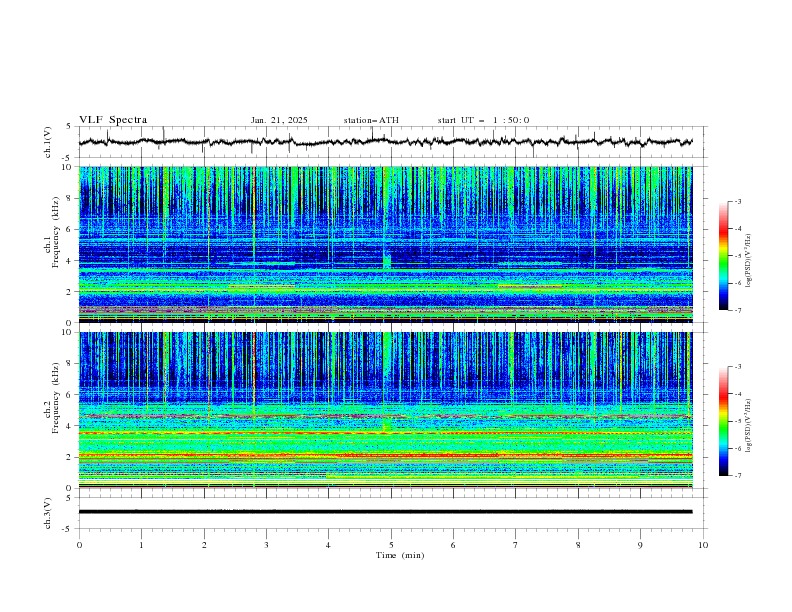Click the "station=ATH" label
792x612 pixels.
[x=371, y=120]
